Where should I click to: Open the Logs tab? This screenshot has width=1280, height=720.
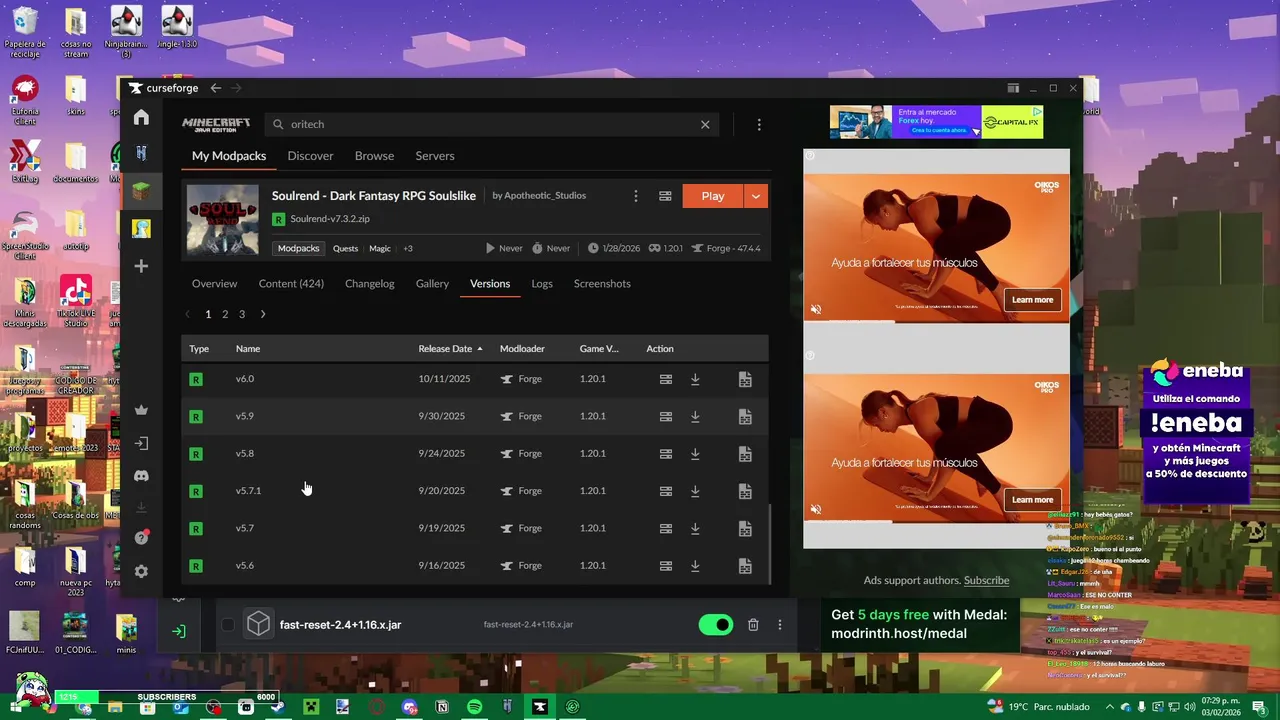[x=542, y=284]
